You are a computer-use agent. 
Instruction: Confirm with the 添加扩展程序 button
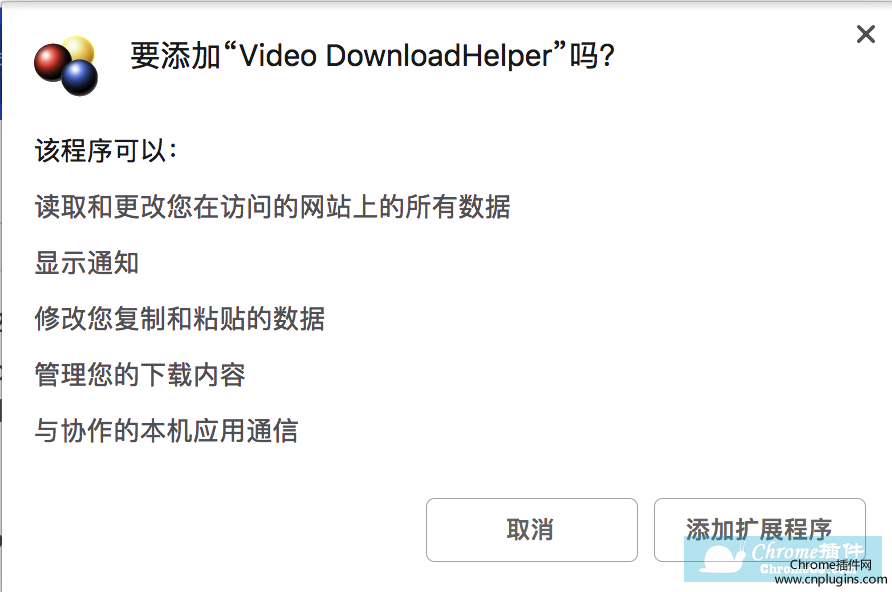point(759,529)
